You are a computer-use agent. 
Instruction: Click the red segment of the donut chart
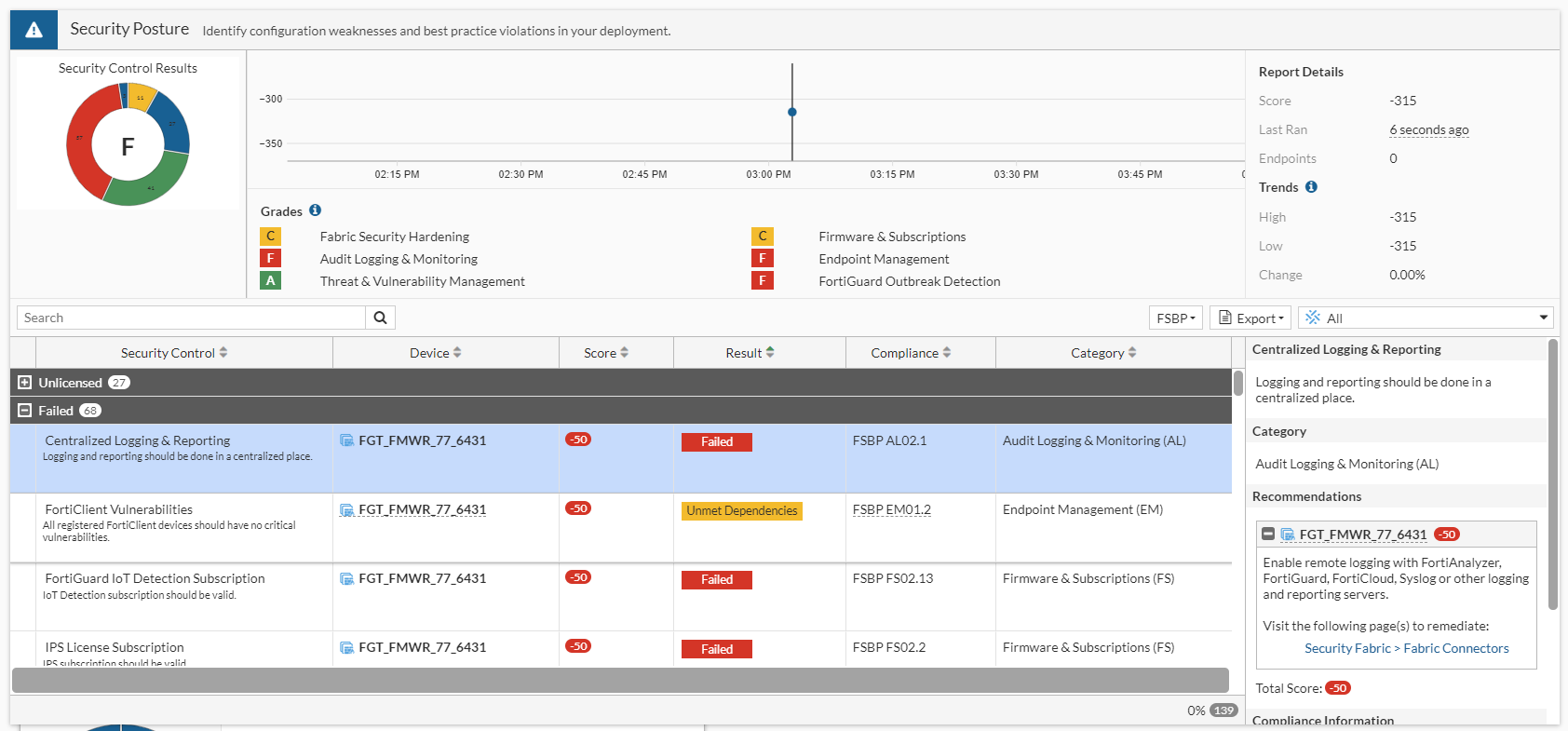(x=80, y=149)
